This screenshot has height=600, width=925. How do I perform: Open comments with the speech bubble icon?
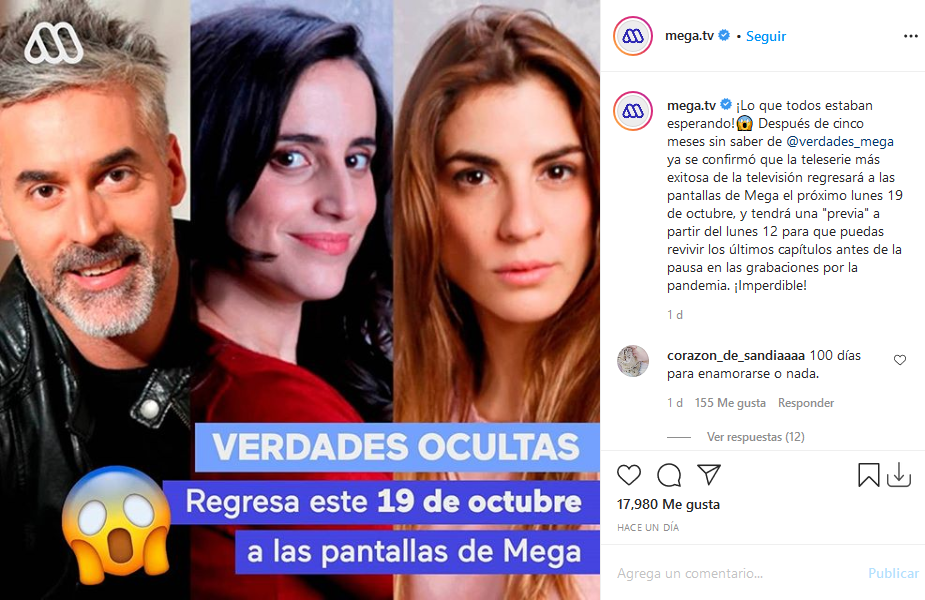point(669,475)
